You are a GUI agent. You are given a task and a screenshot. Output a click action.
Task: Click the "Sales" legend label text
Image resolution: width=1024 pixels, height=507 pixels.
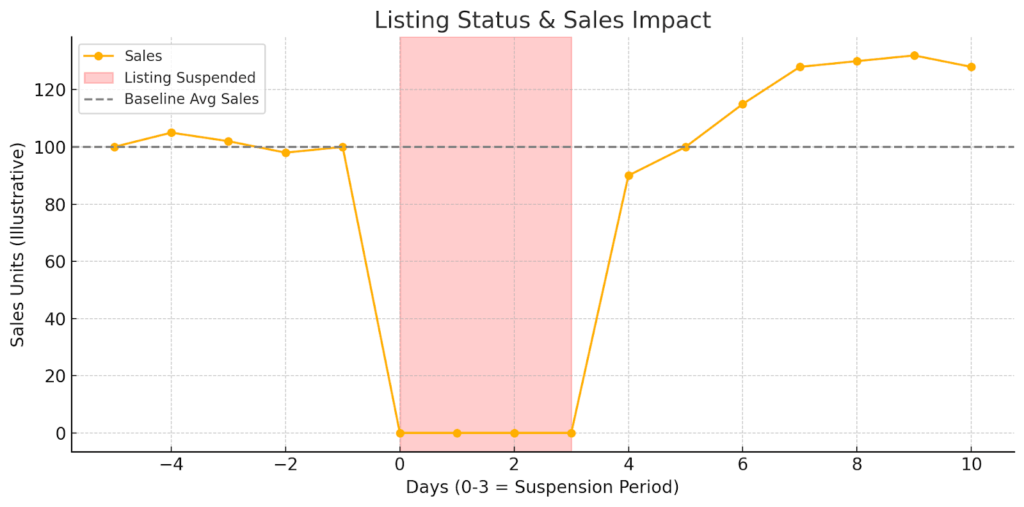click(x=143, y=56)
